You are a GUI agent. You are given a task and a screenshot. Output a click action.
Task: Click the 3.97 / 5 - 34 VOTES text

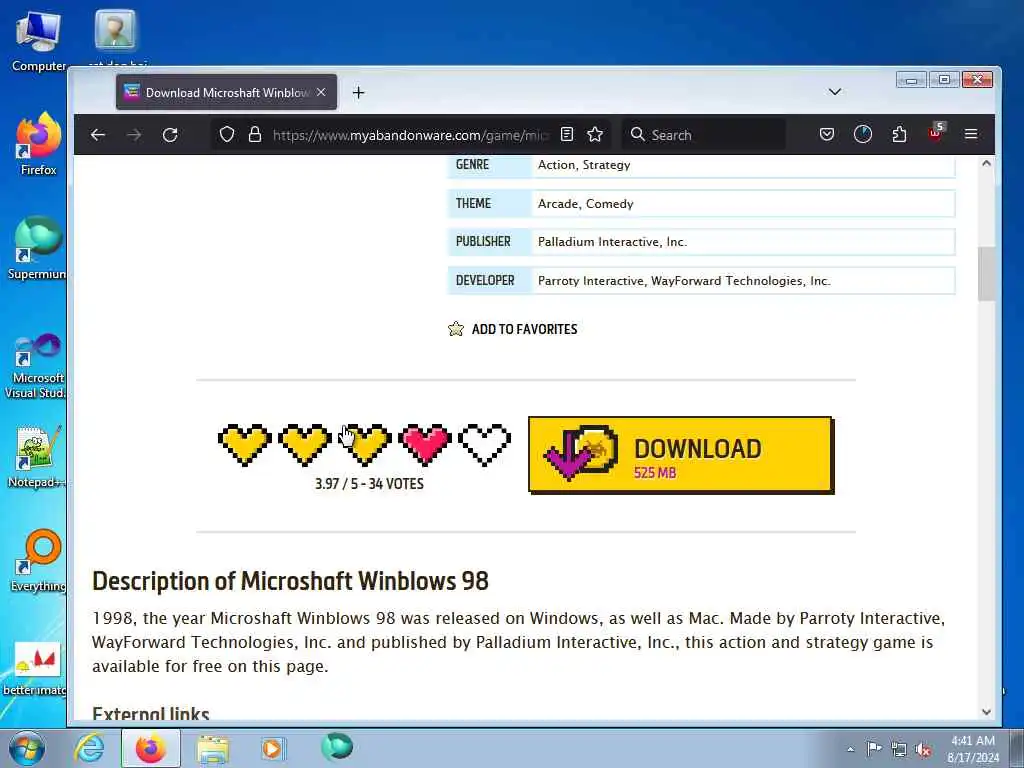369,484
